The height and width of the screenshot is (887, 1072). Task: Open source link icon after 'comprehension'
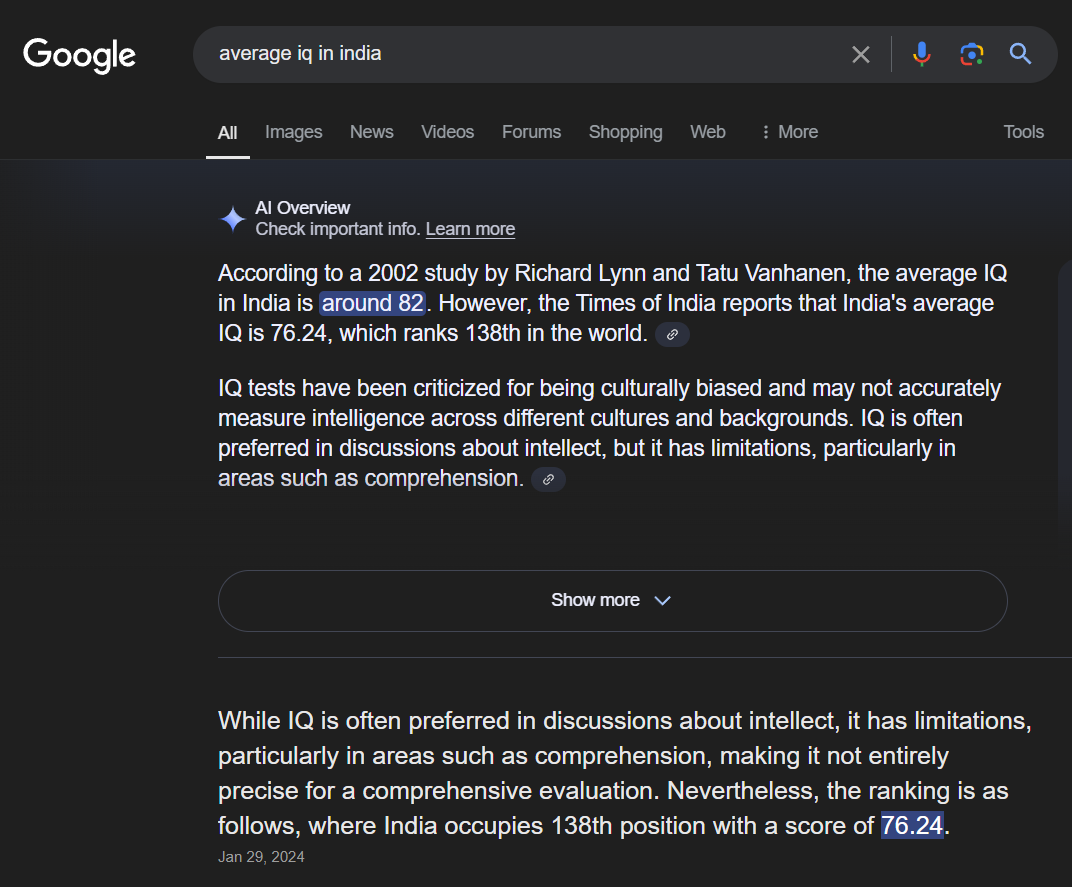548,479
